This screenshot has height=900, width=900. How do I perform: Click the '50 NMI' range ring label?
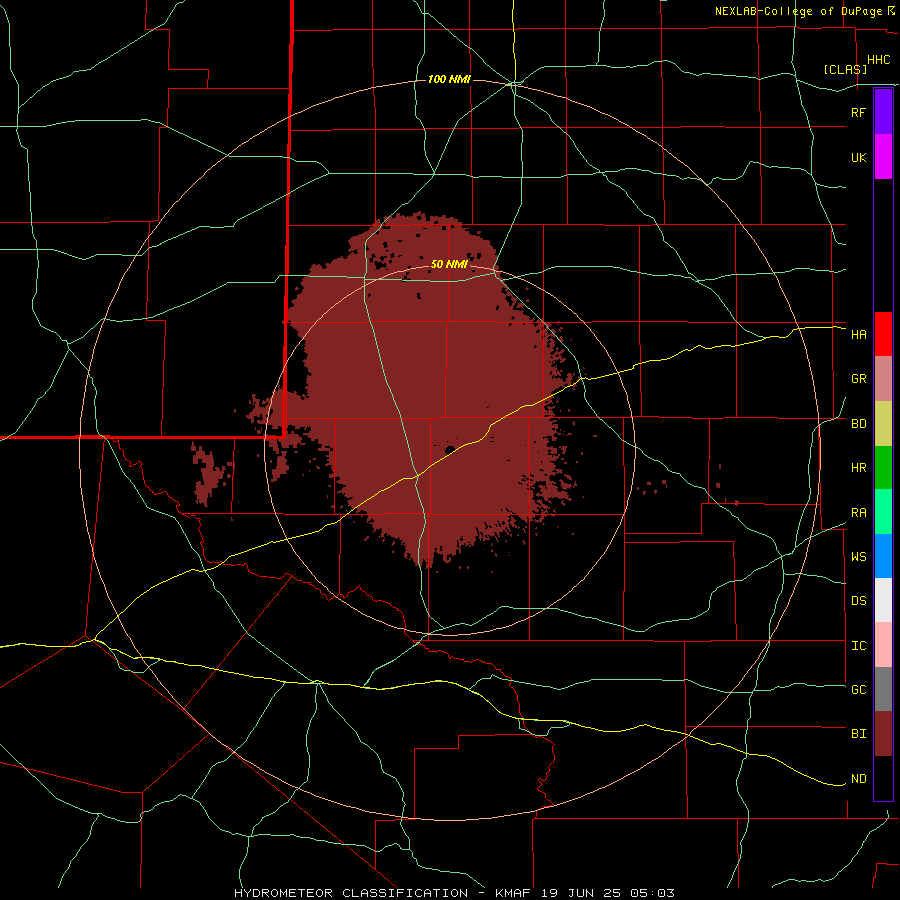(449, 264)
